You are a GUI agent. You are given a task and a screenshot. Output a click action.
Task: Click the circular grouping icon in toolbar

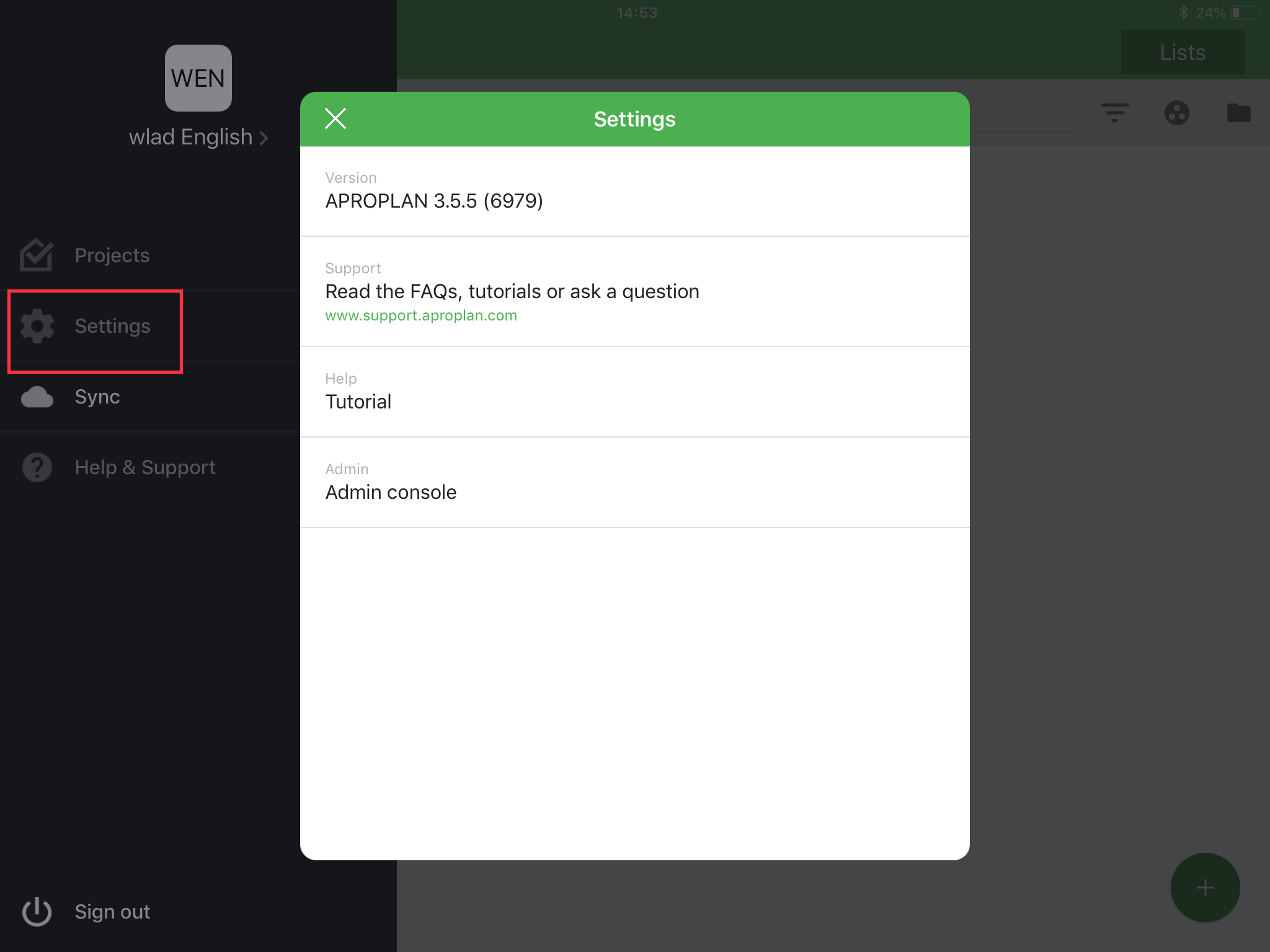click(x=1176, y=113)
